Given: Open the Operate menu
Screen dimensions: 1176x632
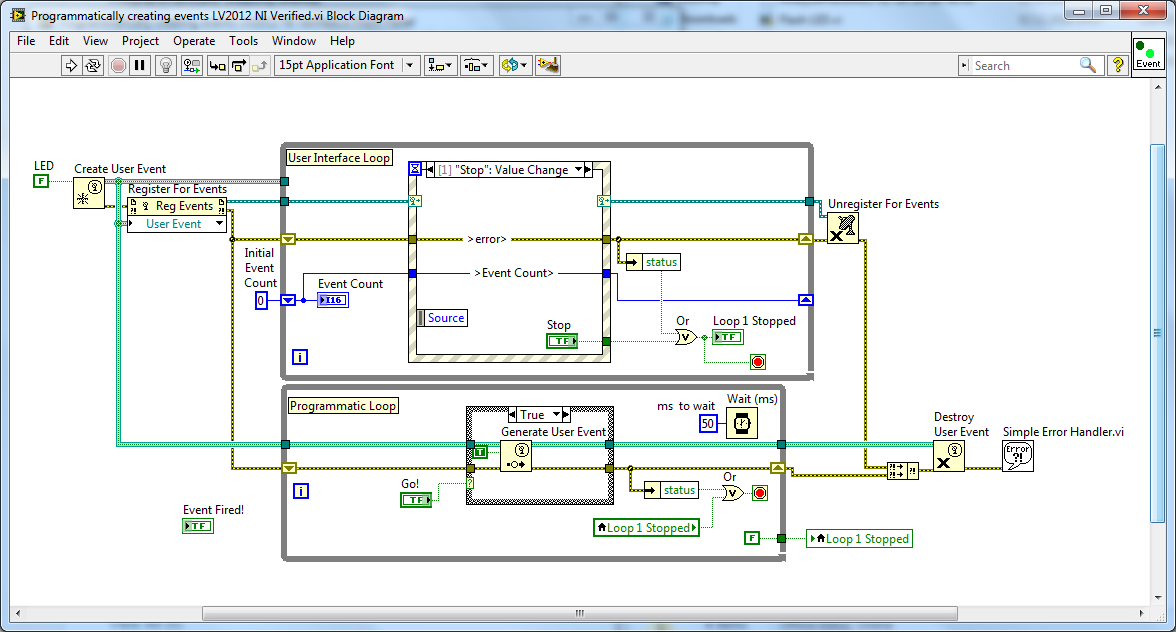Looking at the screenshot, I should point(194,41).
